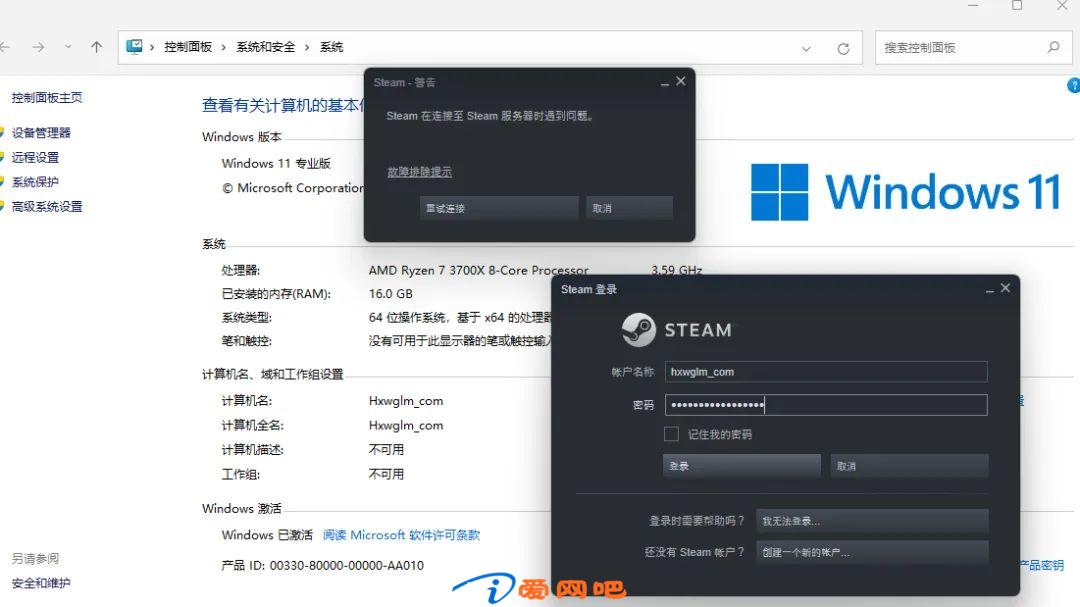Image resolution: width=1080 pixels, height=607 pixels.
Task: Click the Steam logo in login window
Action: [x=676, y=330]
